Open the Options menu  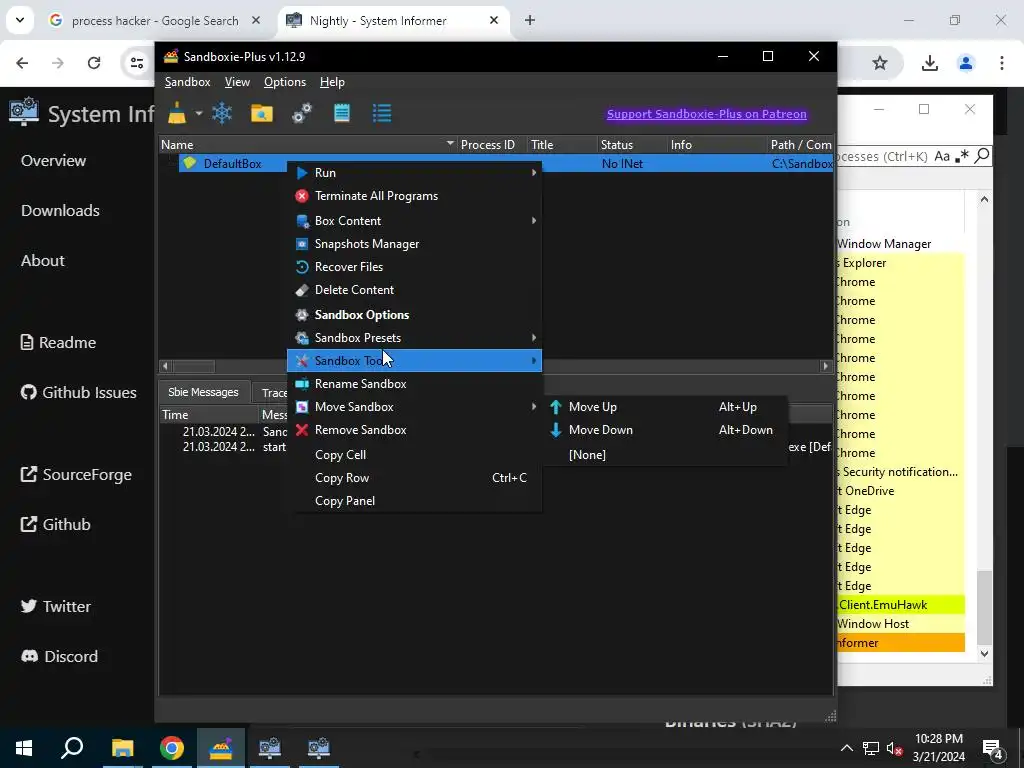click(x=285, y=82)
